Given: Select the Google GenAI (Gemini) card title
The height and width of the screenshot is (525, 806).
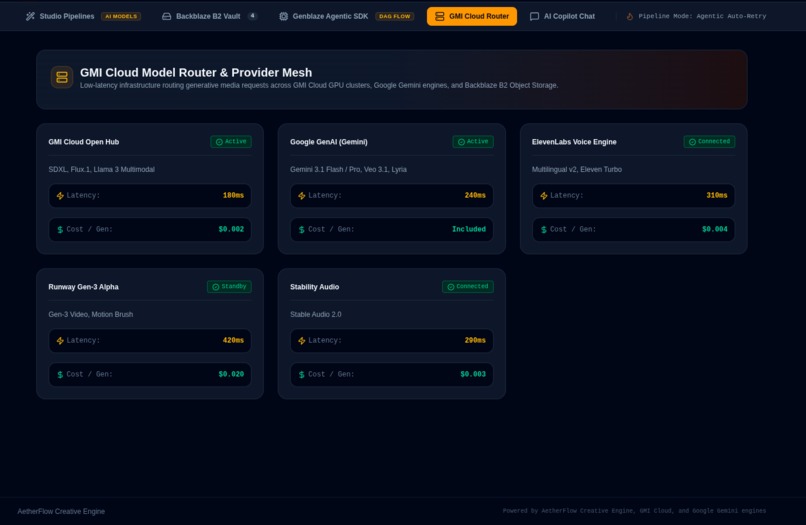Looking at the screenshot, I should (x=329, y=142).
